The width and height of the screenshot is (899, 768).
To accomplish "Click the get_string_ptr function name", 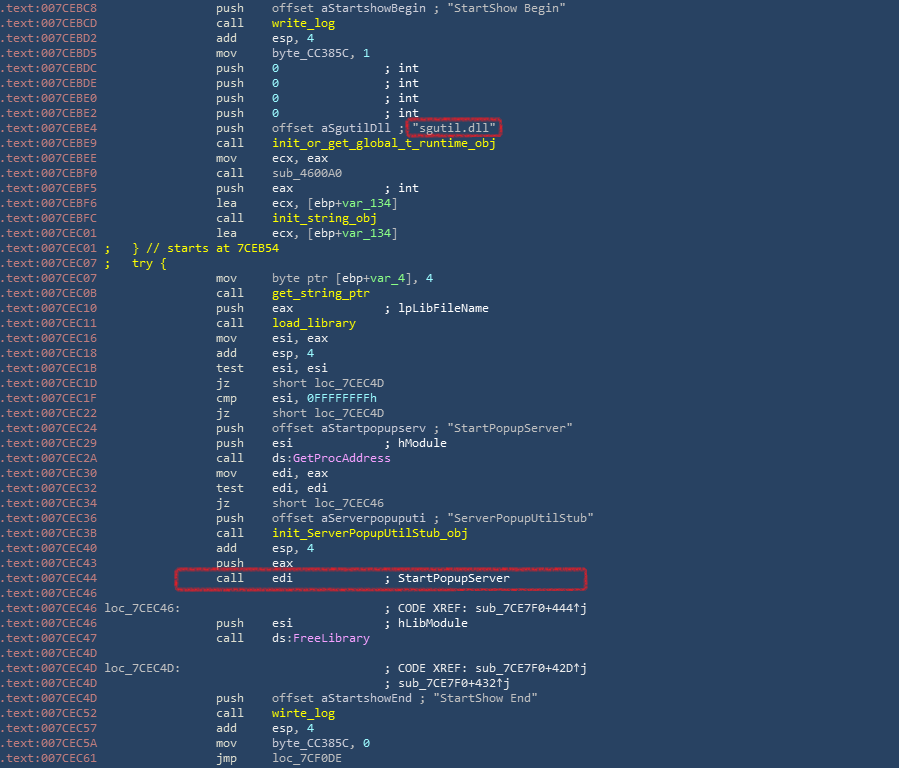I will (x=320, y=293).
